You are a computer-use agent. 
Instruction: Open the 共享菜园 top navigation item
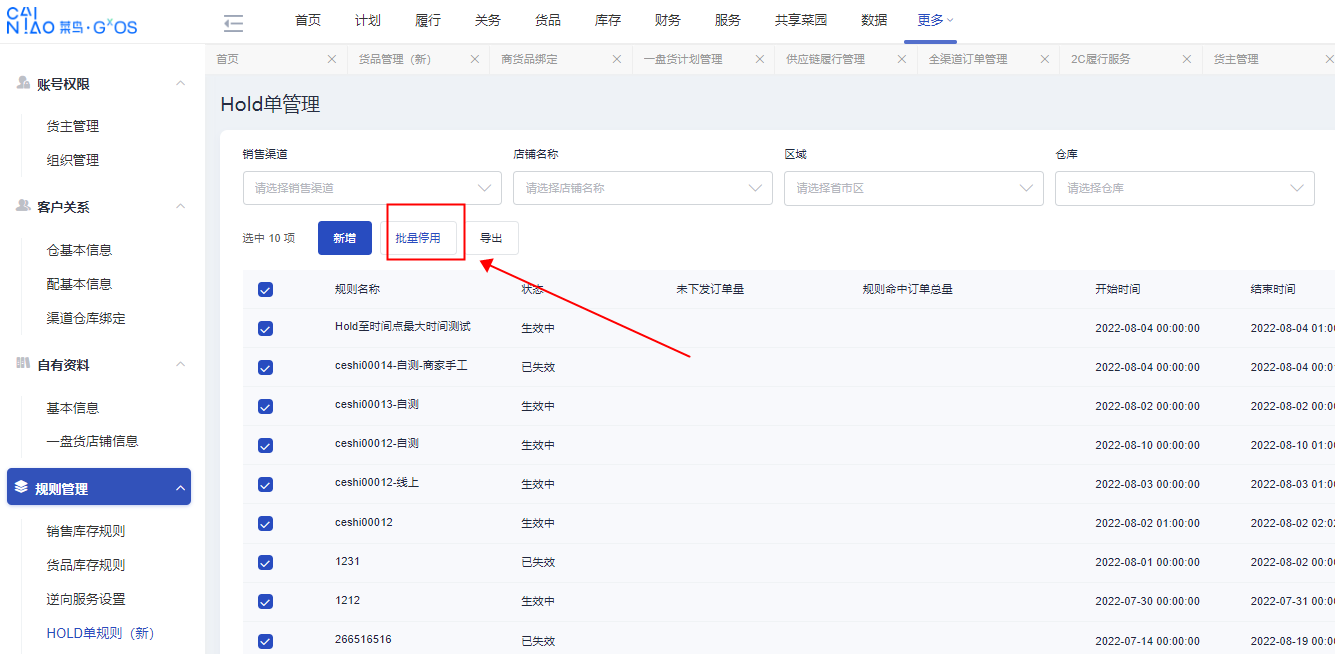tap(801, 20)
